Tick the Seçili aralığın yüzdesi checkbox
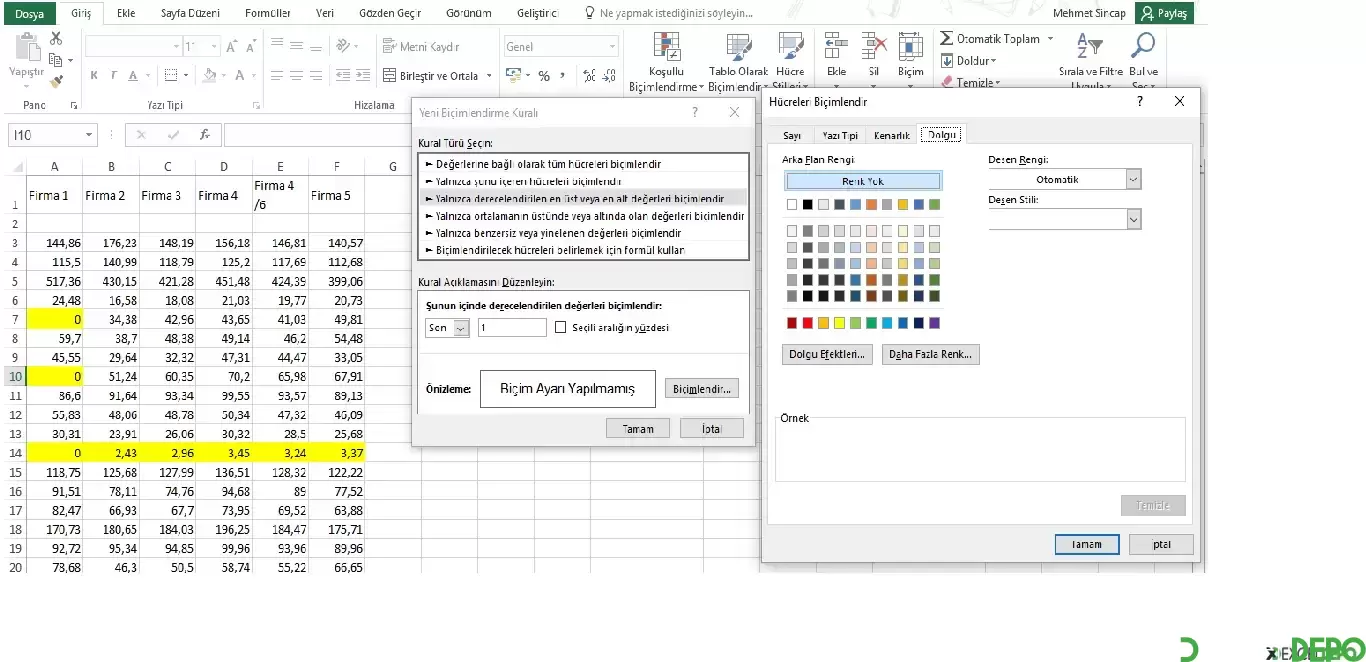The height and width of the screenshot is (662, 1366). coord(560,327)
